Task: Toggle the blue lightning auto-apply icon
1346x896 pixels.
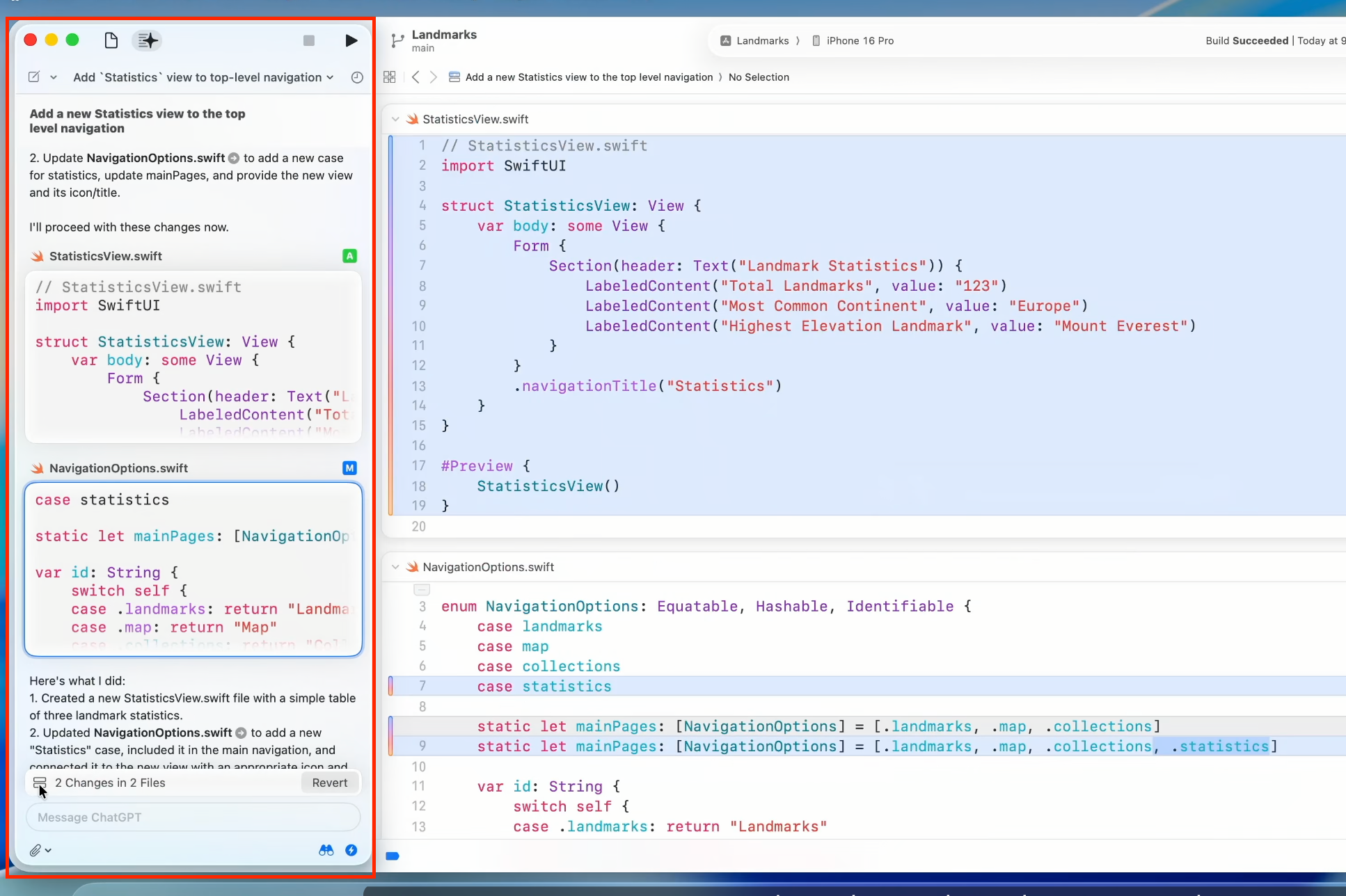Action: coord(351,850)
